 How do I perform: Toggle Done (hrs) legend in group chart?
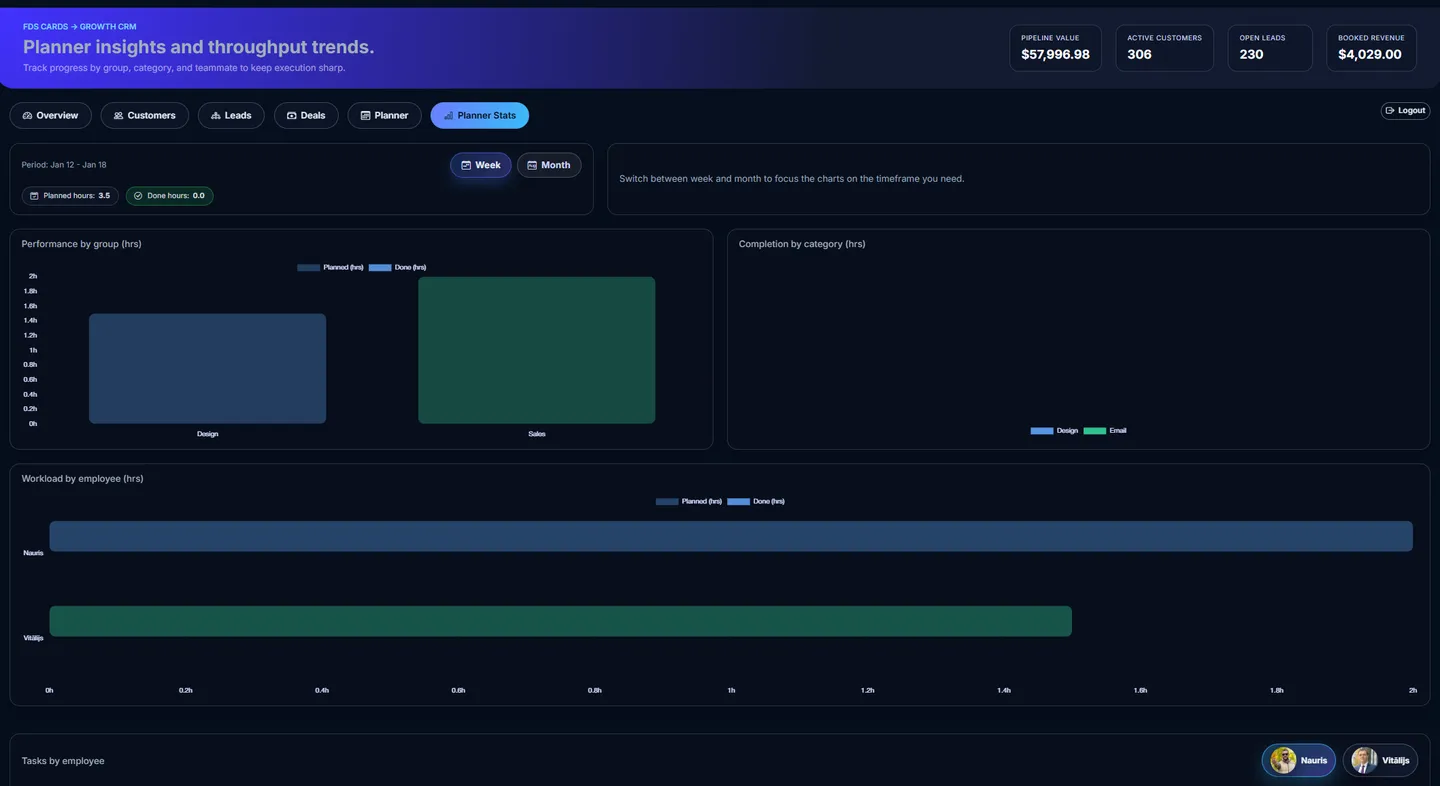(397, 267)
